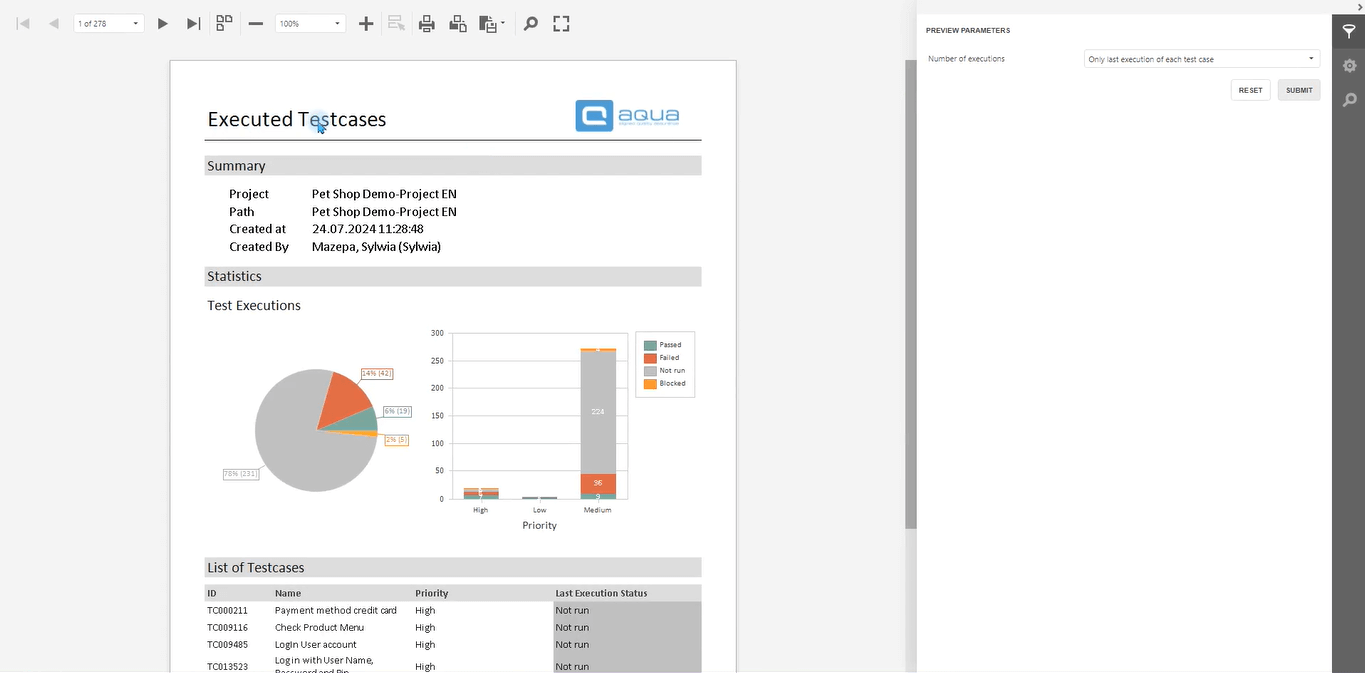Click test case ID TC000211
The height and width of the screenshot is (673, 1365).
227,610
